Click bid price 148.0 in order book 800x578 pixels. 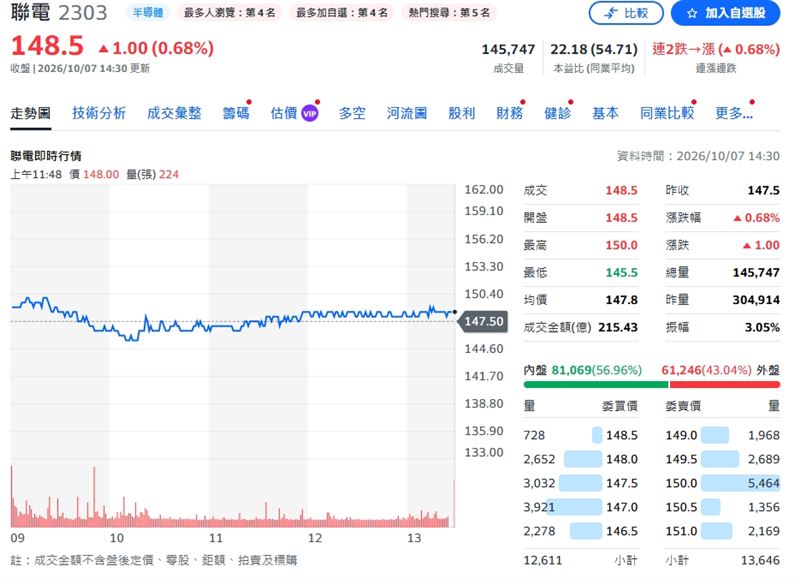pyautogui.click(x=621, y=459)
